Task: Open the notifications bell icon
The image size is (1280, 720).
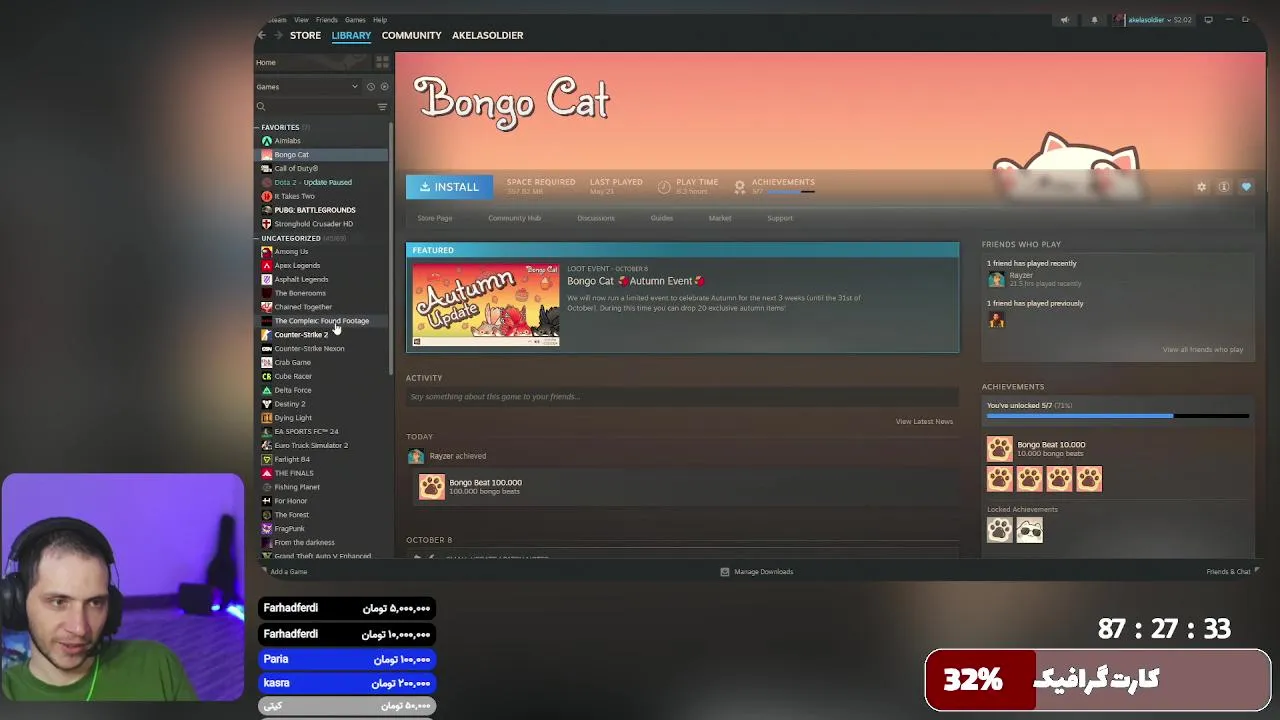Action: (x=1094, y=20)
